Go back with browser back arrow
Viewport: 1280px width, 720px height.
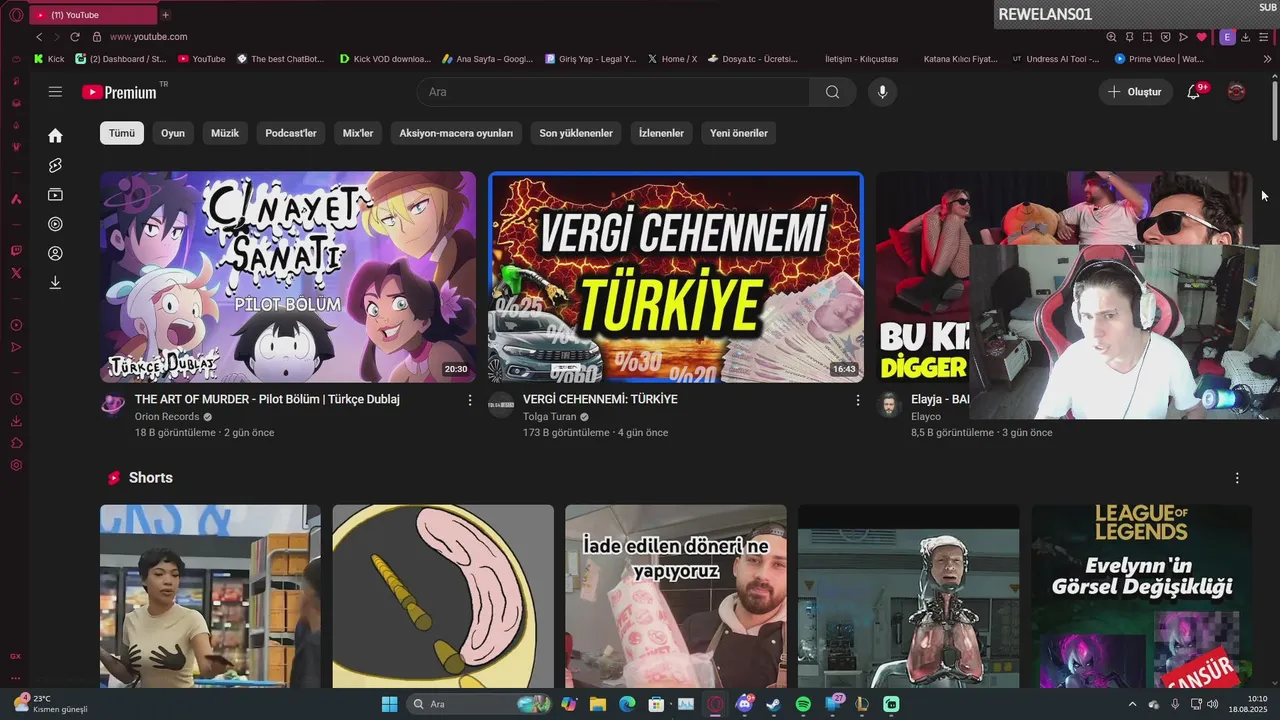click(39, 37)
